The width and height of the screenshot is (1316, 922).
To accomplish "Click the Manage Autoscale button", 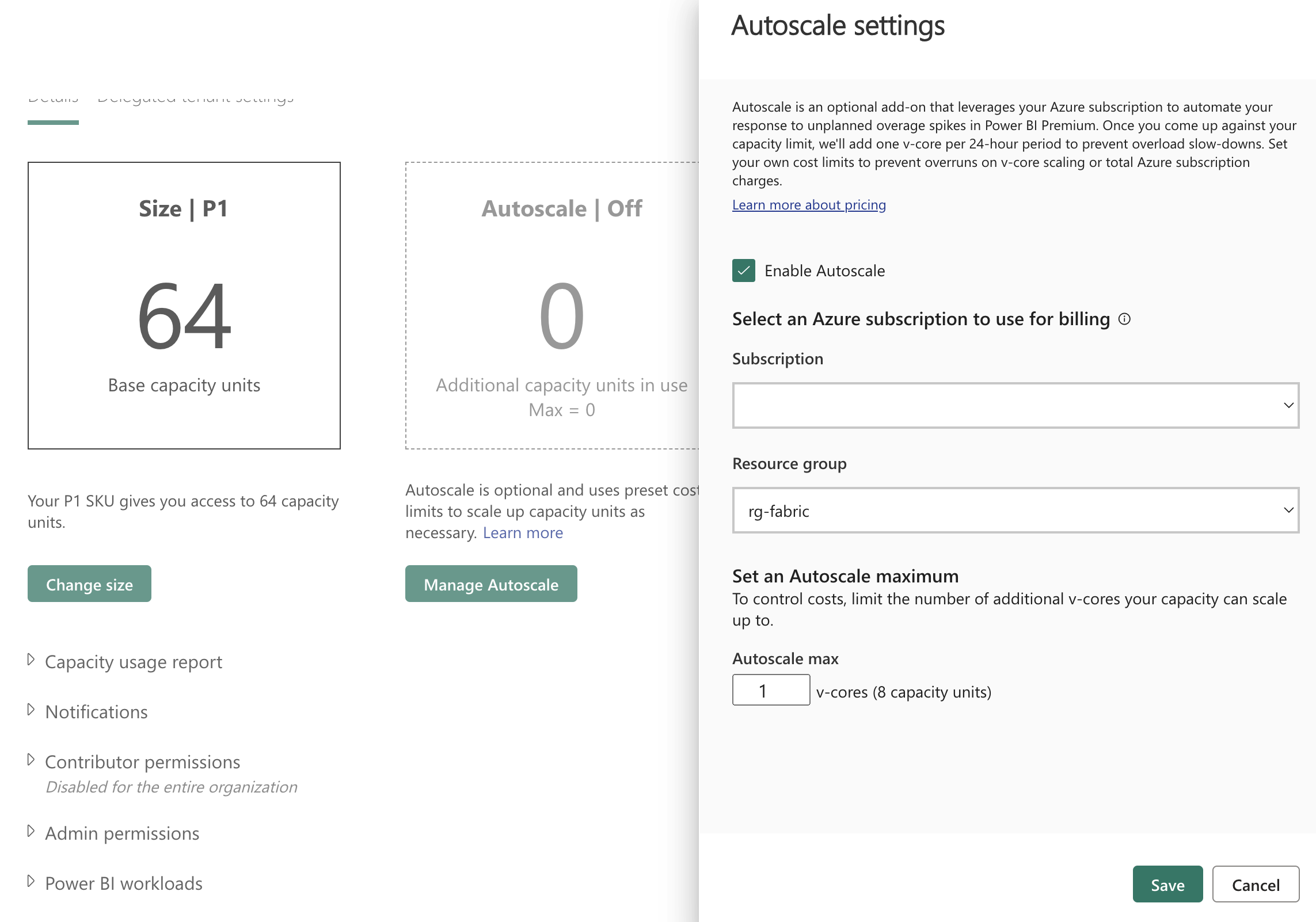I will pos(490,584).
